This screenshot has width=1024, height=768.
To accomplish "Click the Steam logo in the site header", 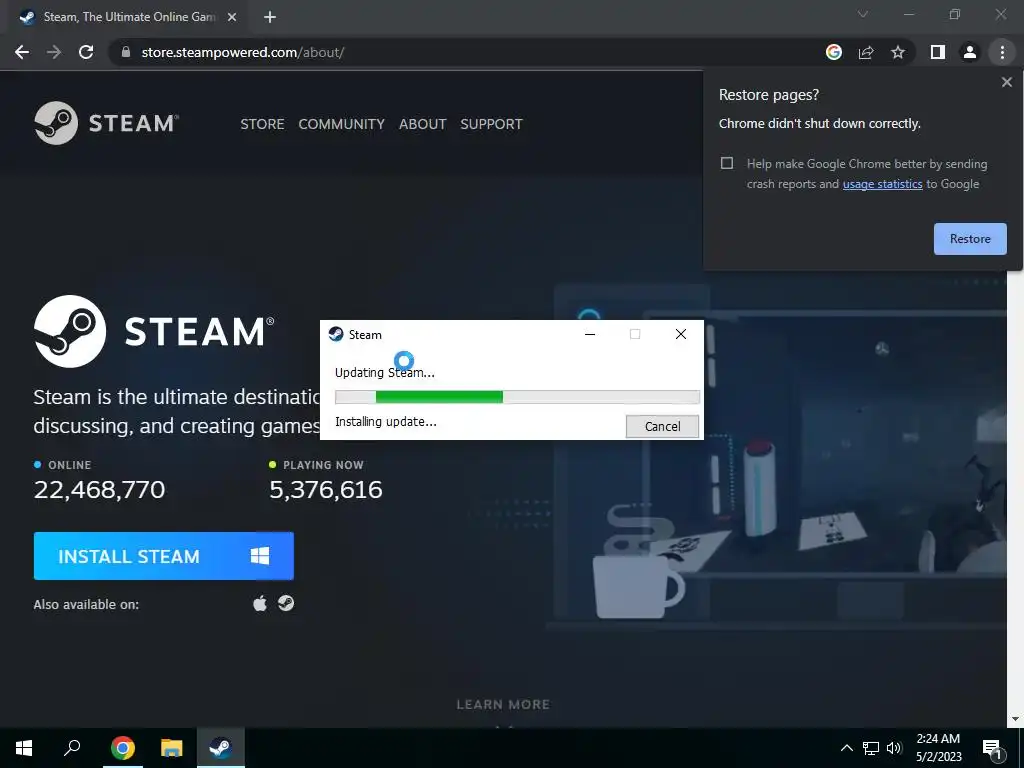I will click(106, 123).
